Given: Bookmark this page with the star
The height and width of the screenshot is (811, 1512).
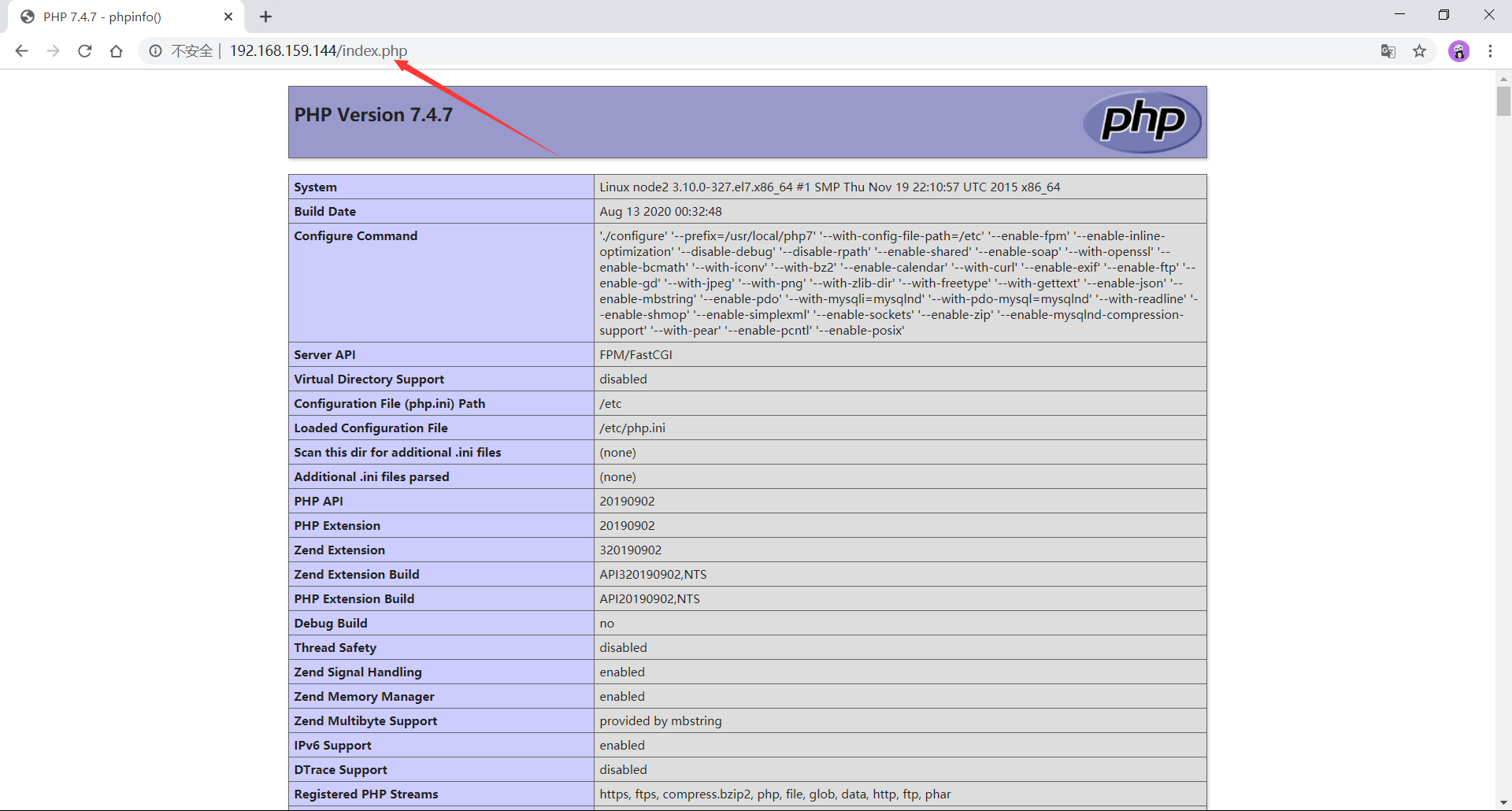Looking at the screenshot, I should 1419,51.
